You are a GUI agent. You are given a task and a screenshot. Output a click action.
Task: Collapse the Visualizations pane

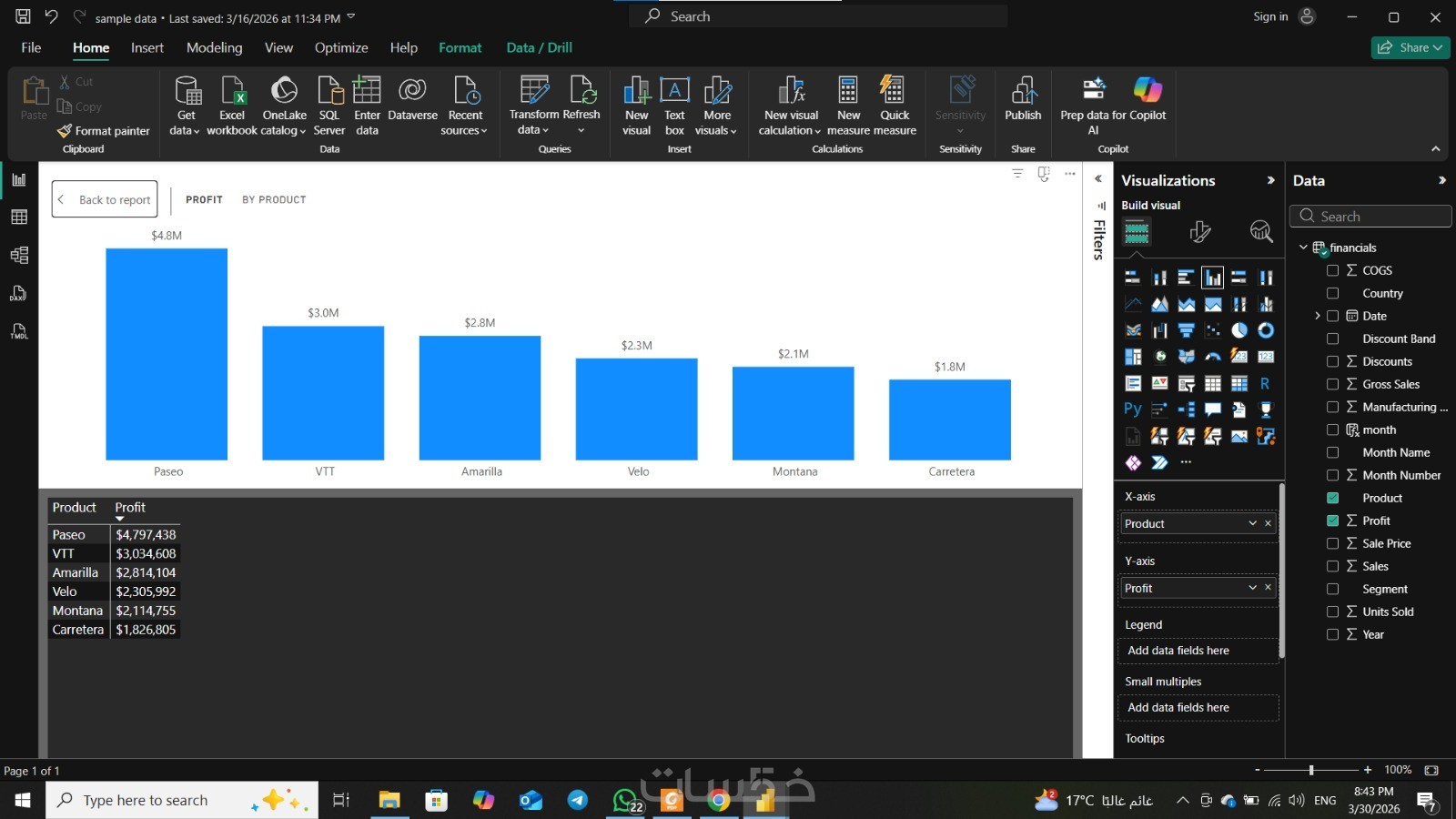point(1270,180)
